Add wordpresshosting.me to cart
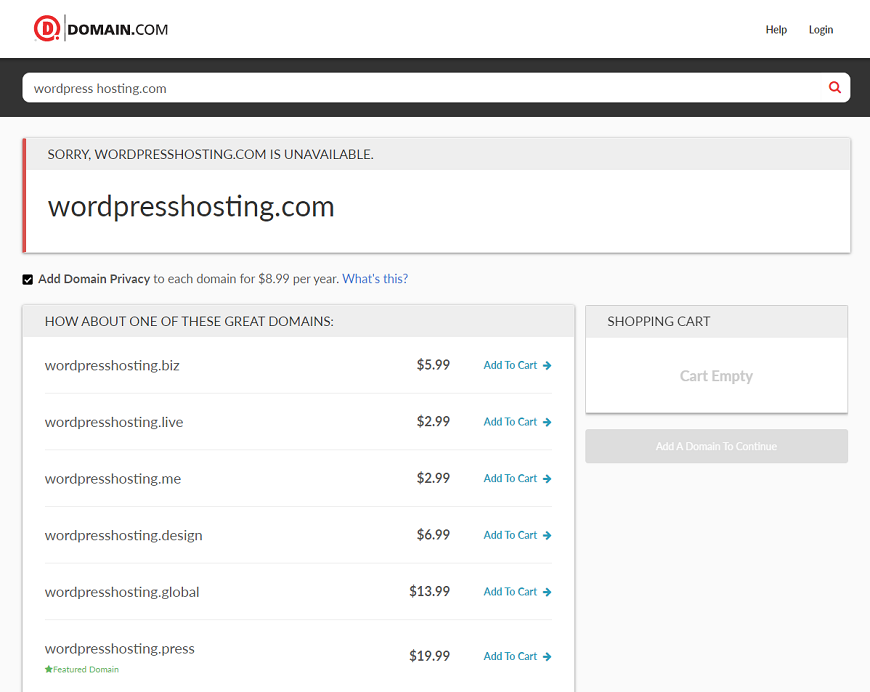Screen dimensions: 870x692 [x=517, y=478]
